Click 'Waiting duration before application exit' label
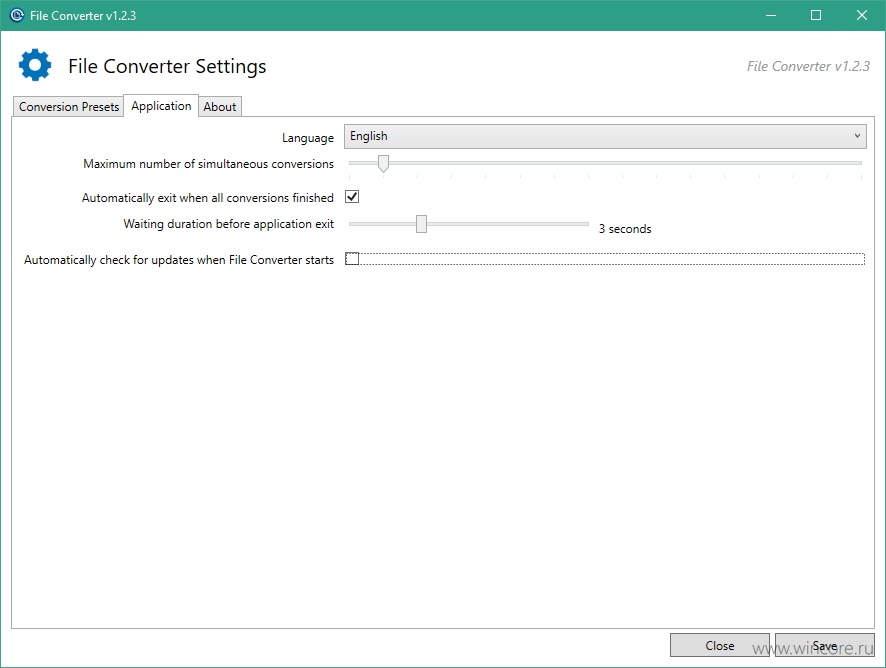 (x=229, y=224)
